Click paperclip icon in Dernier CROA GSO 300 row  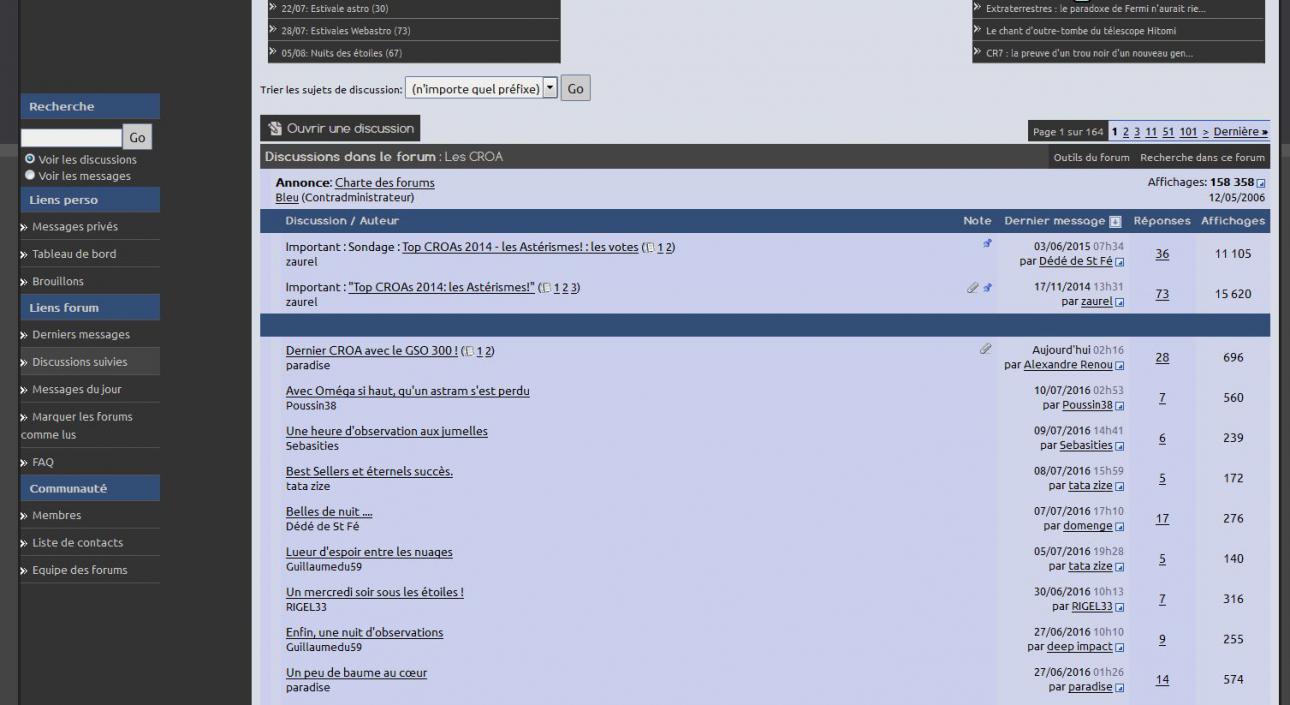click(x=985, y=349)
